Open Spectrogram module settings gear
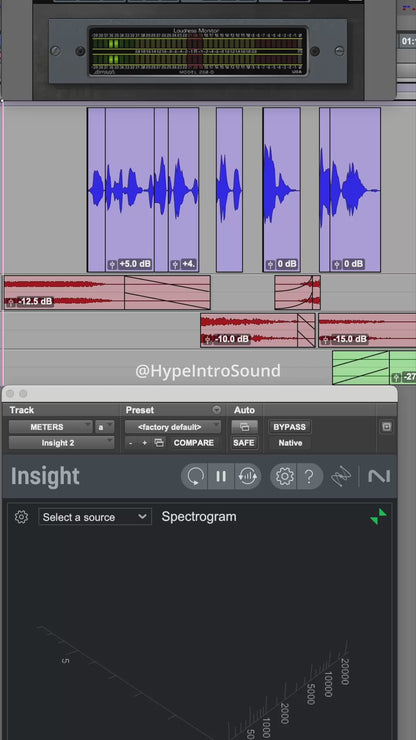 (21, 517)
